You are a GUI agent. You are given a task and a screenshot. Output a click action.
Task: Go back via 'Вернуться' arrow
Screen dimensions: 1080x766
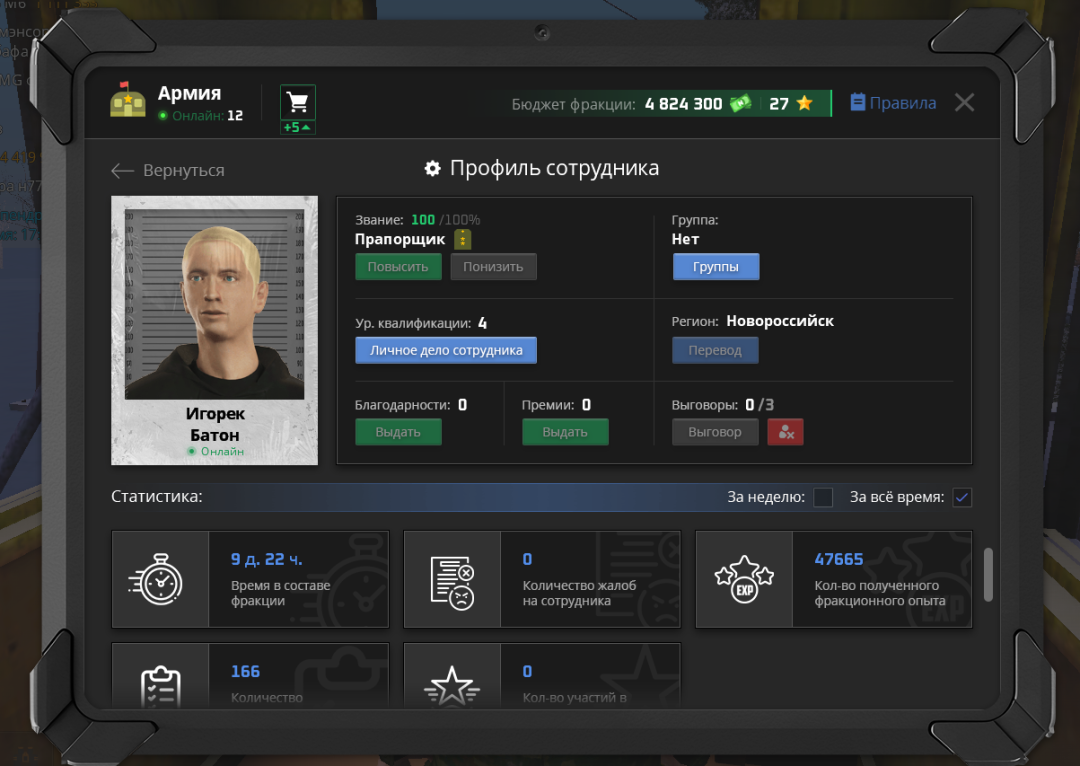[x=168, y=171]
